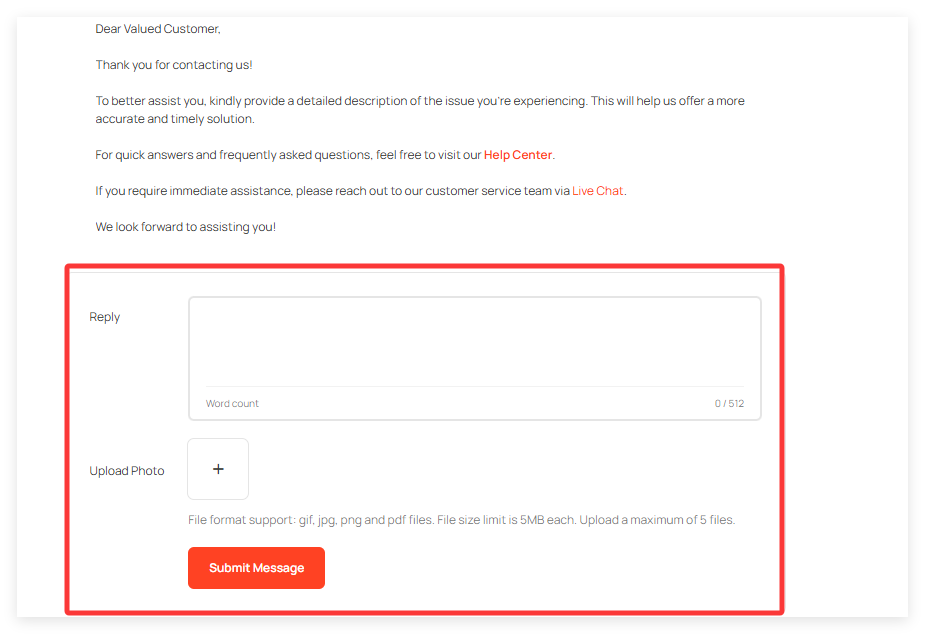
Task: Click the "Dear Valued Customer" greeting
Action: (x=158, y=29)
